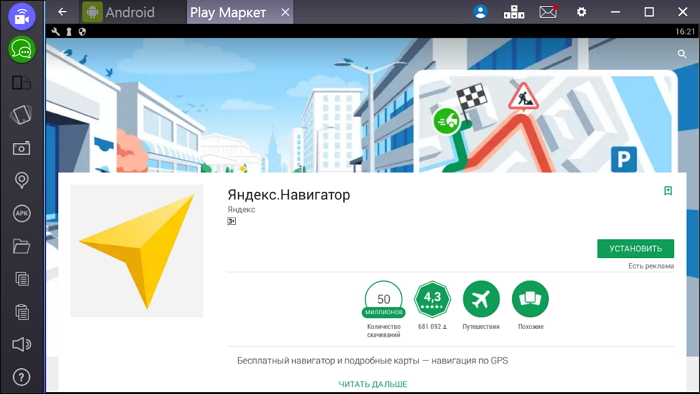
Task: Select the Play Маркет tab
Action: tap(228, 12)
